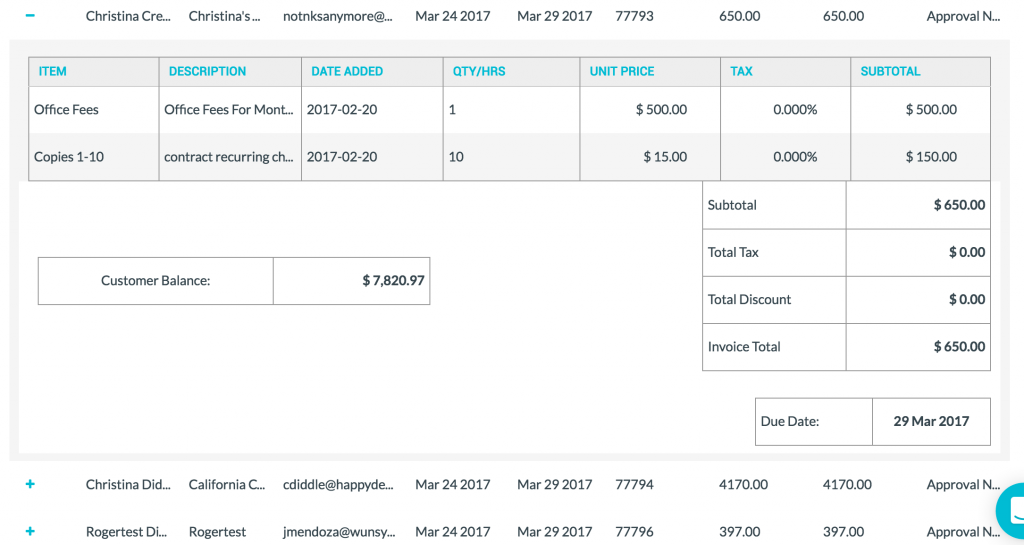
Task: Click the notnksanymore@... email address
Action: (338, 16)
